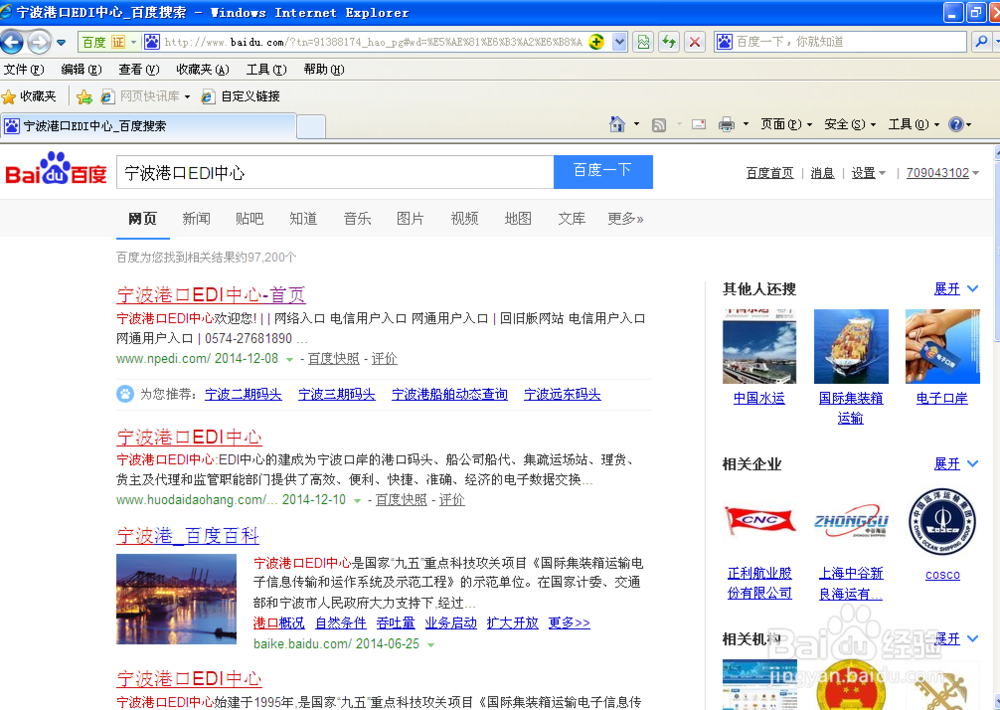
Task: Click the COSCO round emblem logo
Action: coord(942,521)
